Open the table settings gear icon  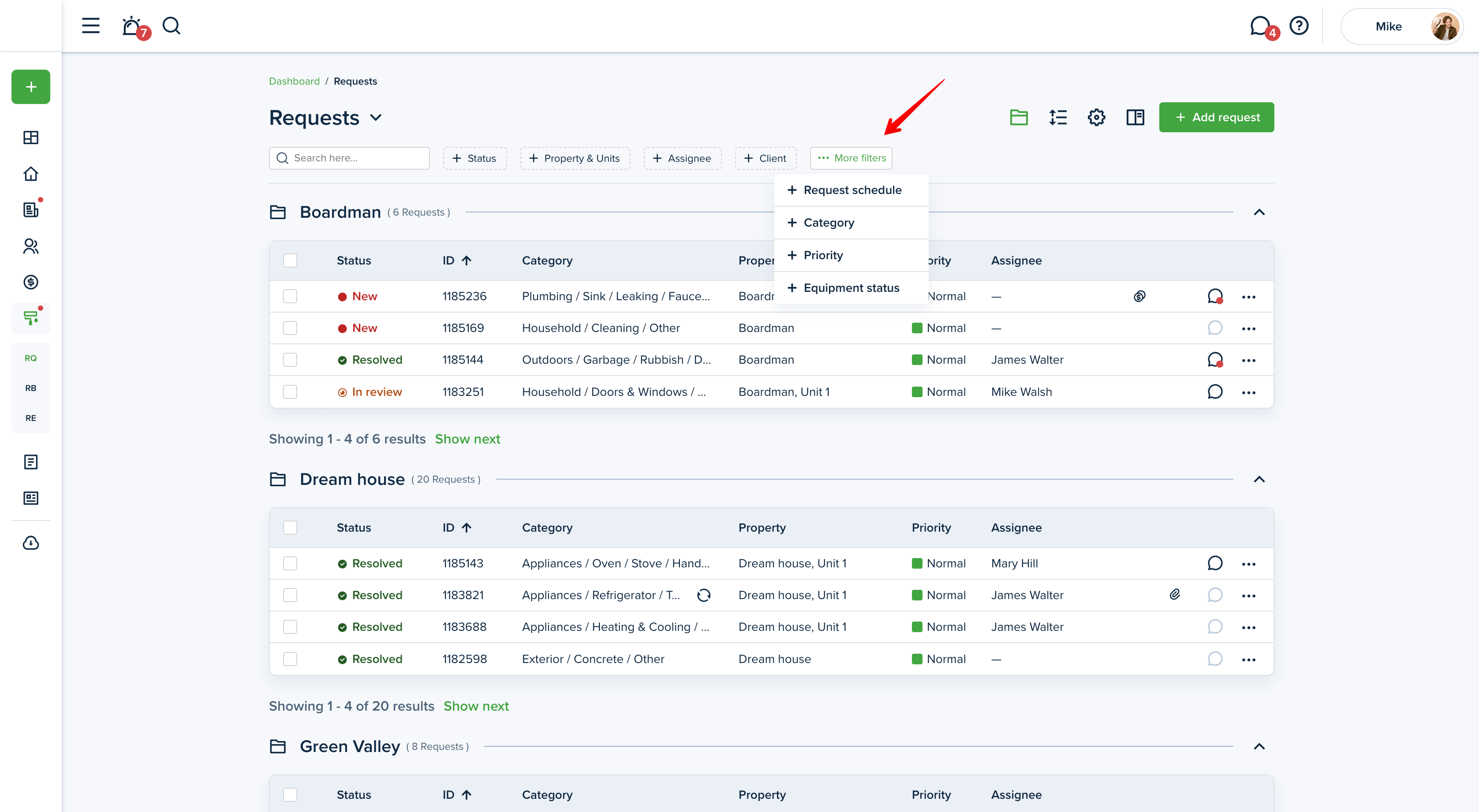coord(1096,118)
